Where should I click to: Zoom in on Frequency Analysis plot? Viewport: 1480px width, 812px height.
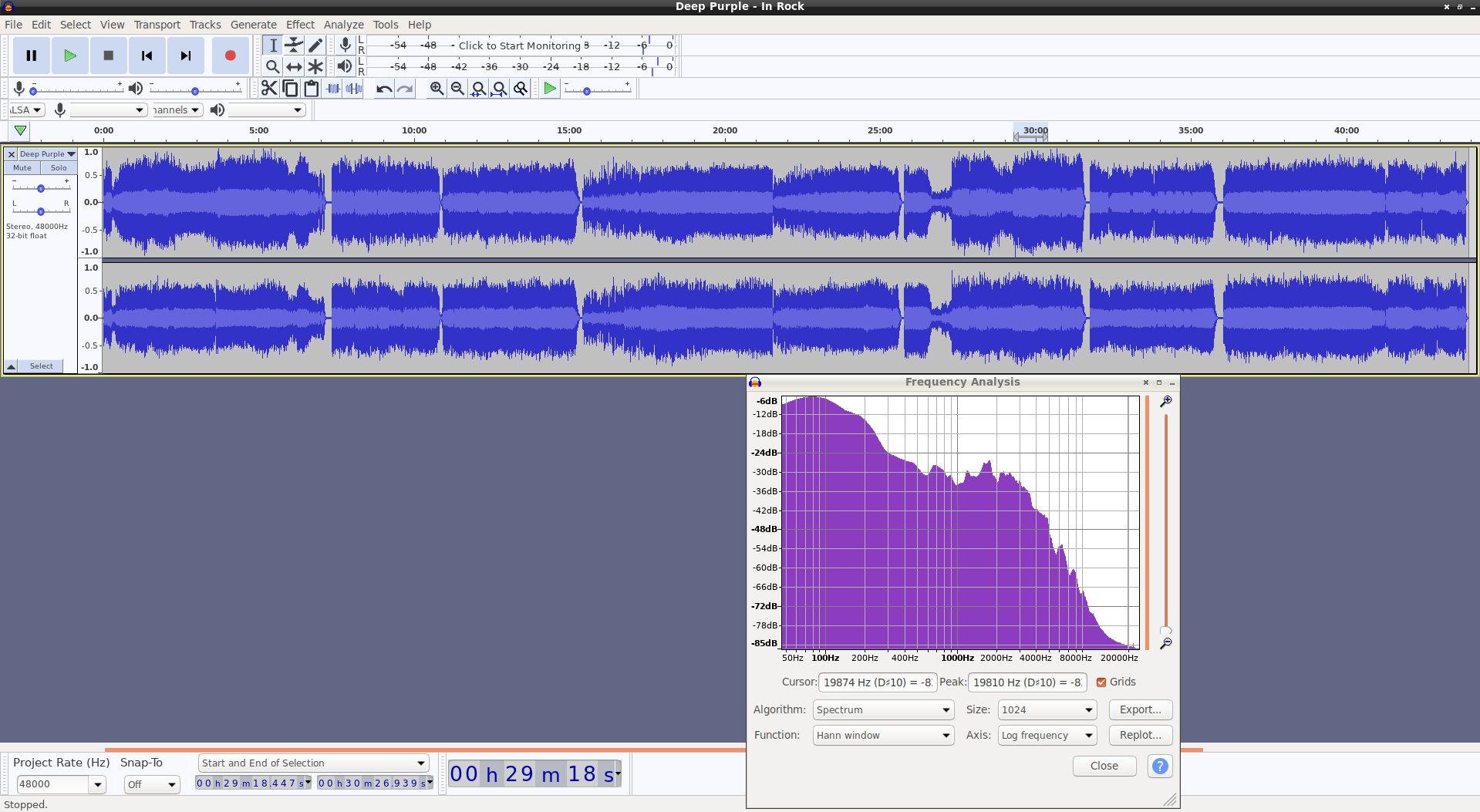click(1166, 401)
